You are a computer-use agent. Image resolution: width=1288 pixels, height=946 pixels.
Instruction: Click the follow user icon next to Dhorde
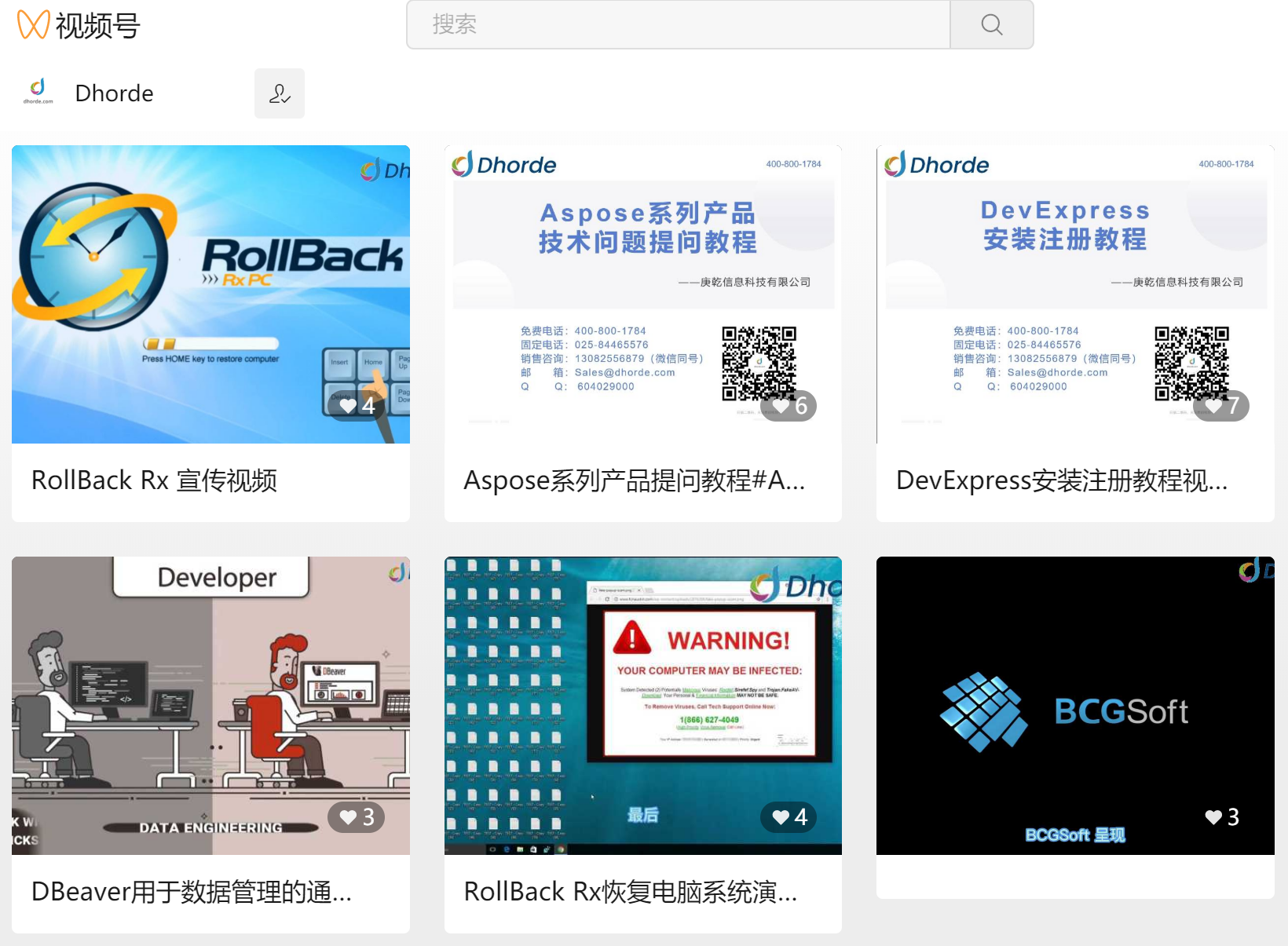[279, 93]
